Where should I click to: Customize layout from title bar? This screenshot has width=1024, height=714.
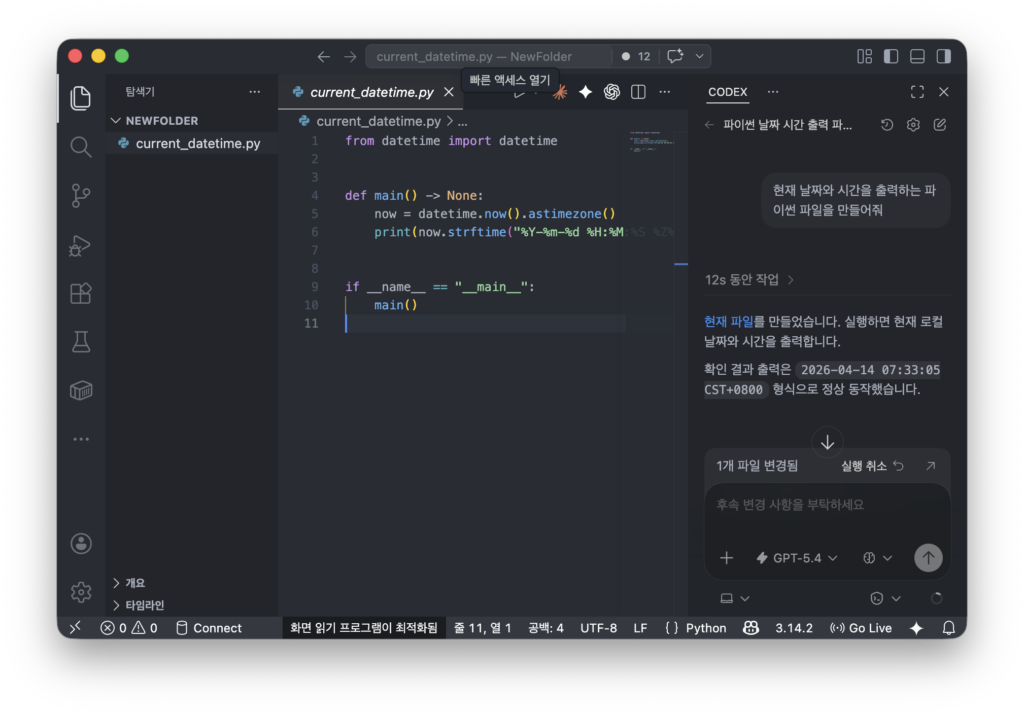point(864,56)
